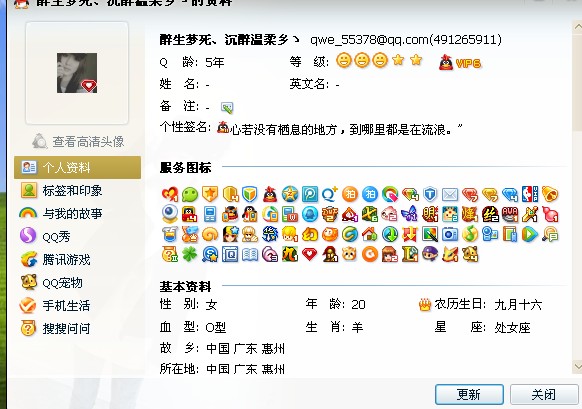582x409 pixels.
Task: Click the yellow diamond level-7 icon
Action: pyautogui.click(x=490, y=194)
